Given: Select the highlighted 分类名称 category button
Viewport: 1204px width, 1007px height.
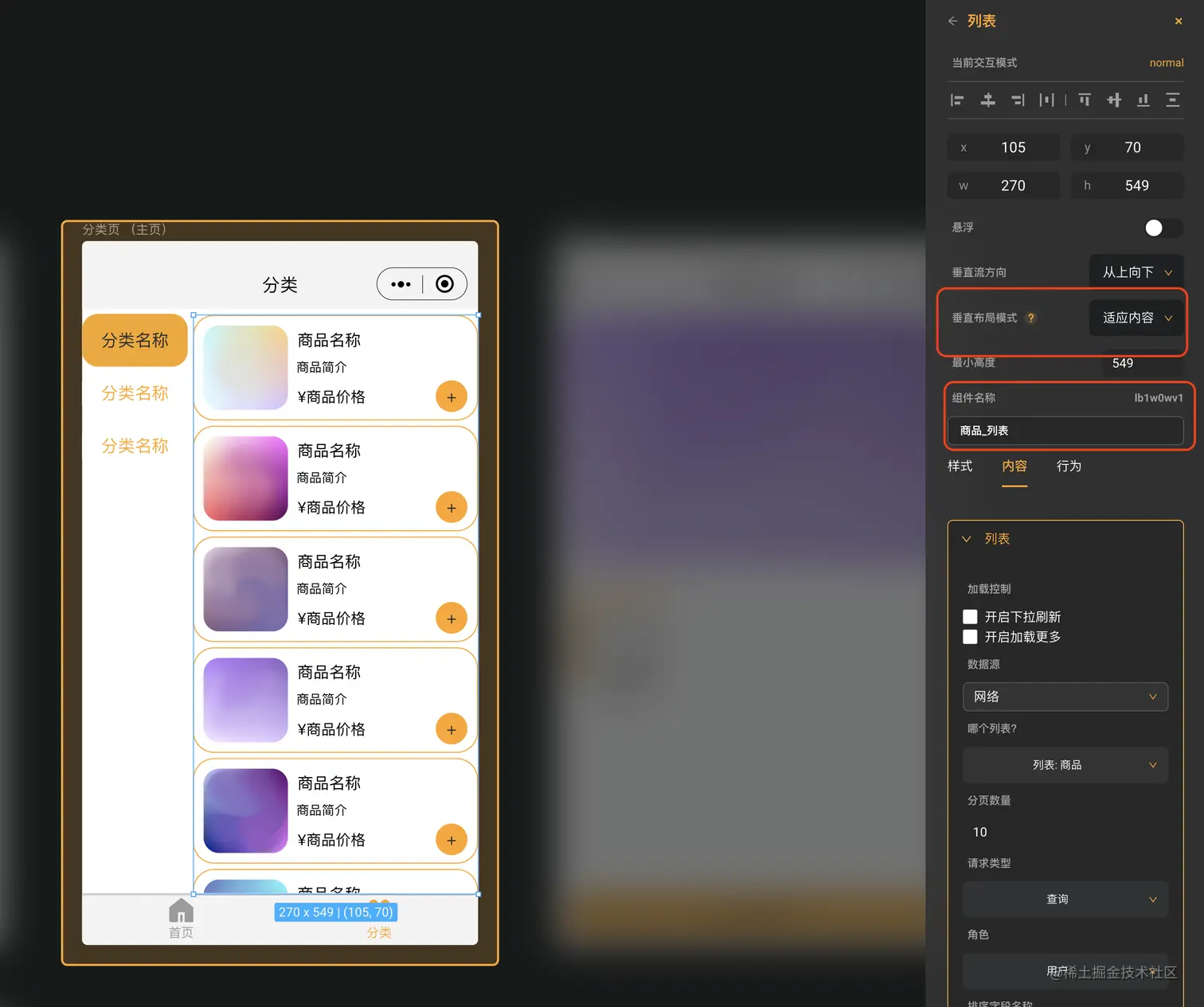Looking at the screenshot, I should point(135,340).
